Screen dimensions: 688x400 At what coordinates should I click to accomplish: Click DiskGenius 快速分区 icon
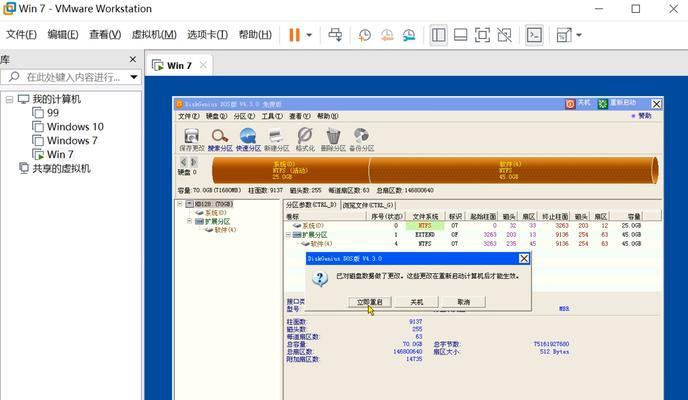pyautogui.click(x=248, y=139)
